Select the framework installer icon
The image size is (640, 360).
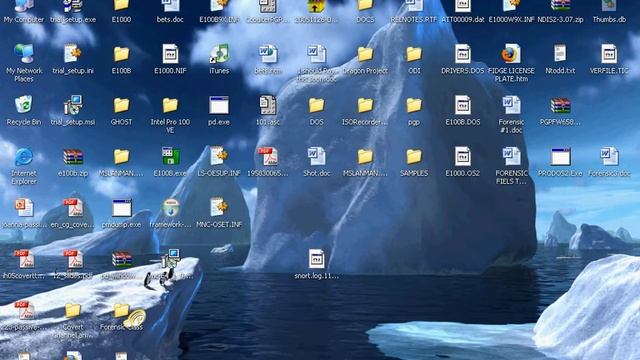[x=170, y=208]
